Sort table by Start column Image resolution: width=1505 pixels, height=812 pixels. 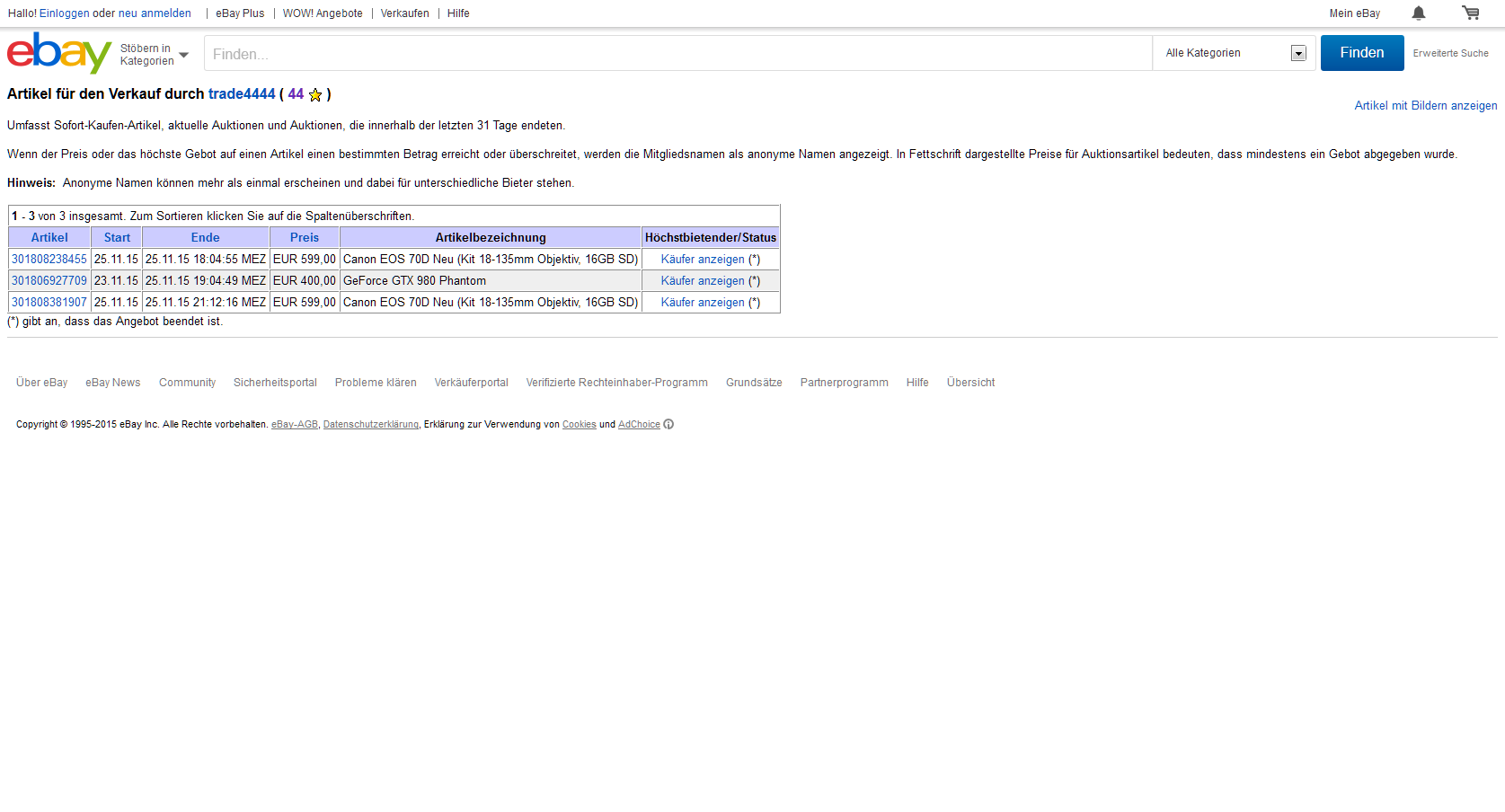point(117,237)
